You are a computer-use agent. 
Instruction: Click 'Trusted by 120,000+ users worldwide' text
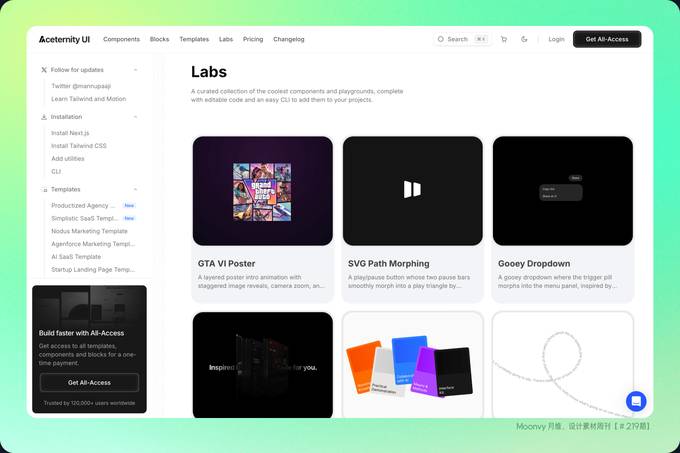[x=89, y=403]
